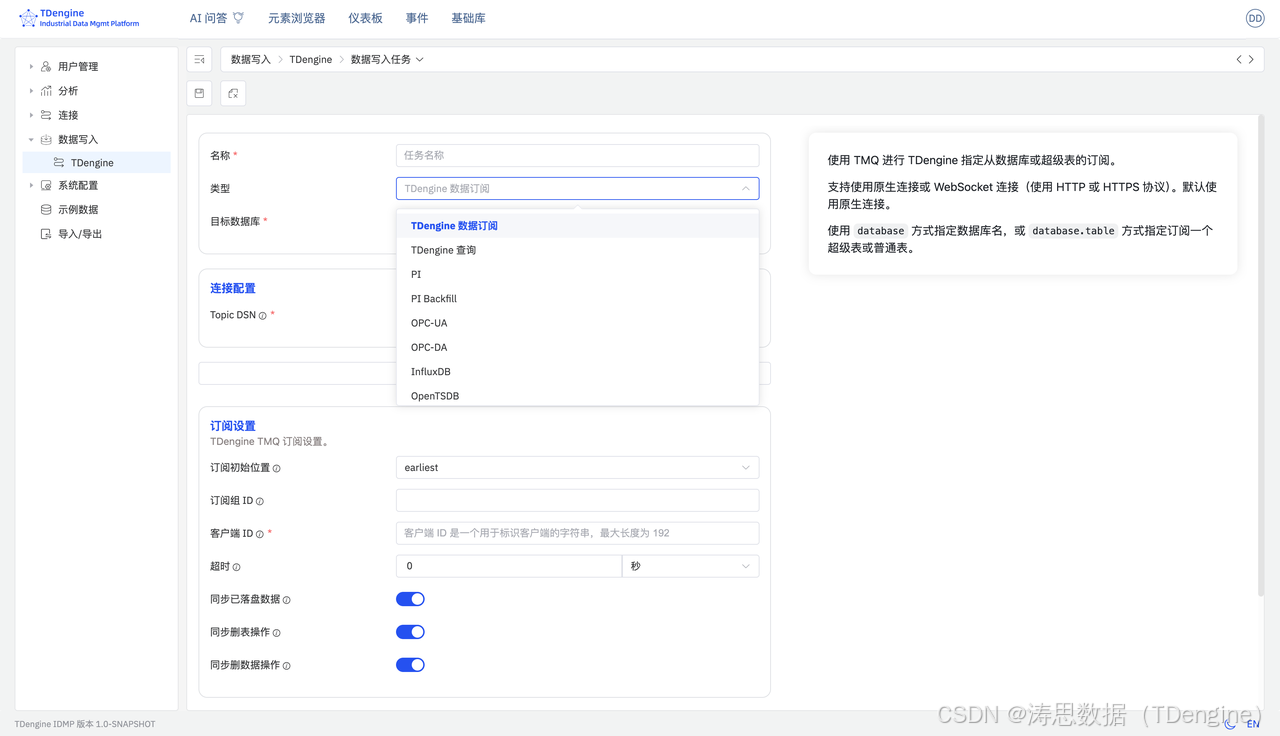Click the 订阅组 ID input field
The width and height of the screenshot is (1280, 736).
click(577, 500)
